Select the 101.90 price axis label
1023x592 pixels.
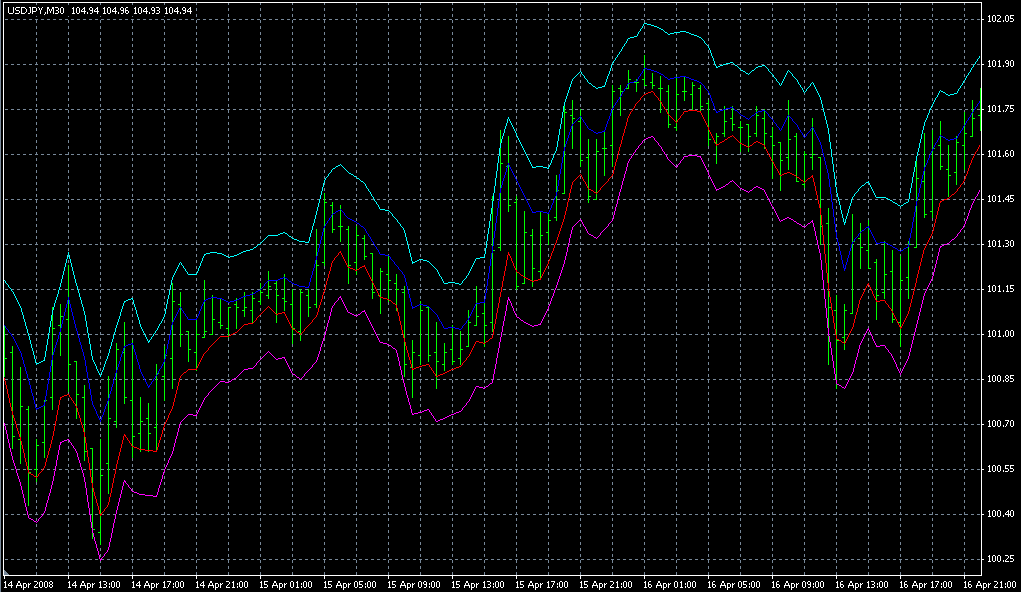(1001, 64)
